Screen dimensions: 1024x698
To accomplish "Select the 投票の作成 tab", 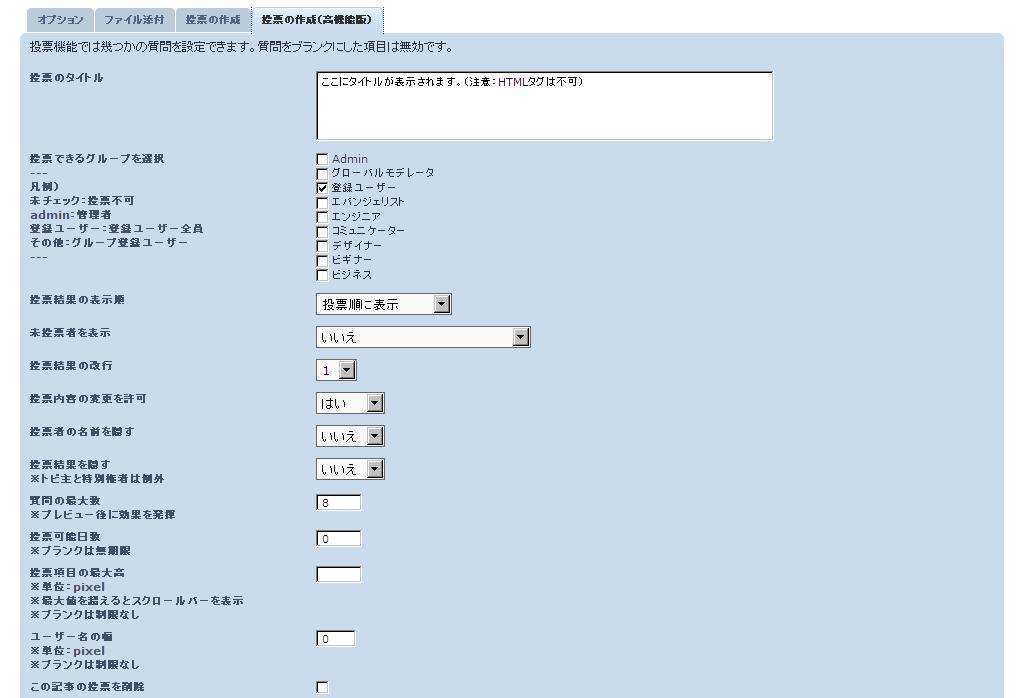I will click(x=213, y=20).
